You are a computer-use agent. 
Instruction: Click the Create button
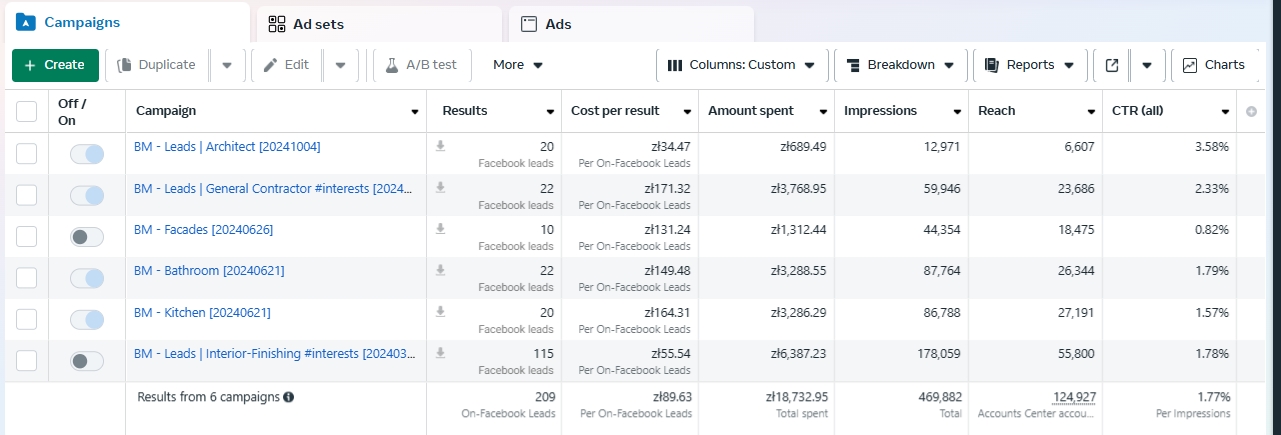point(55,65)
